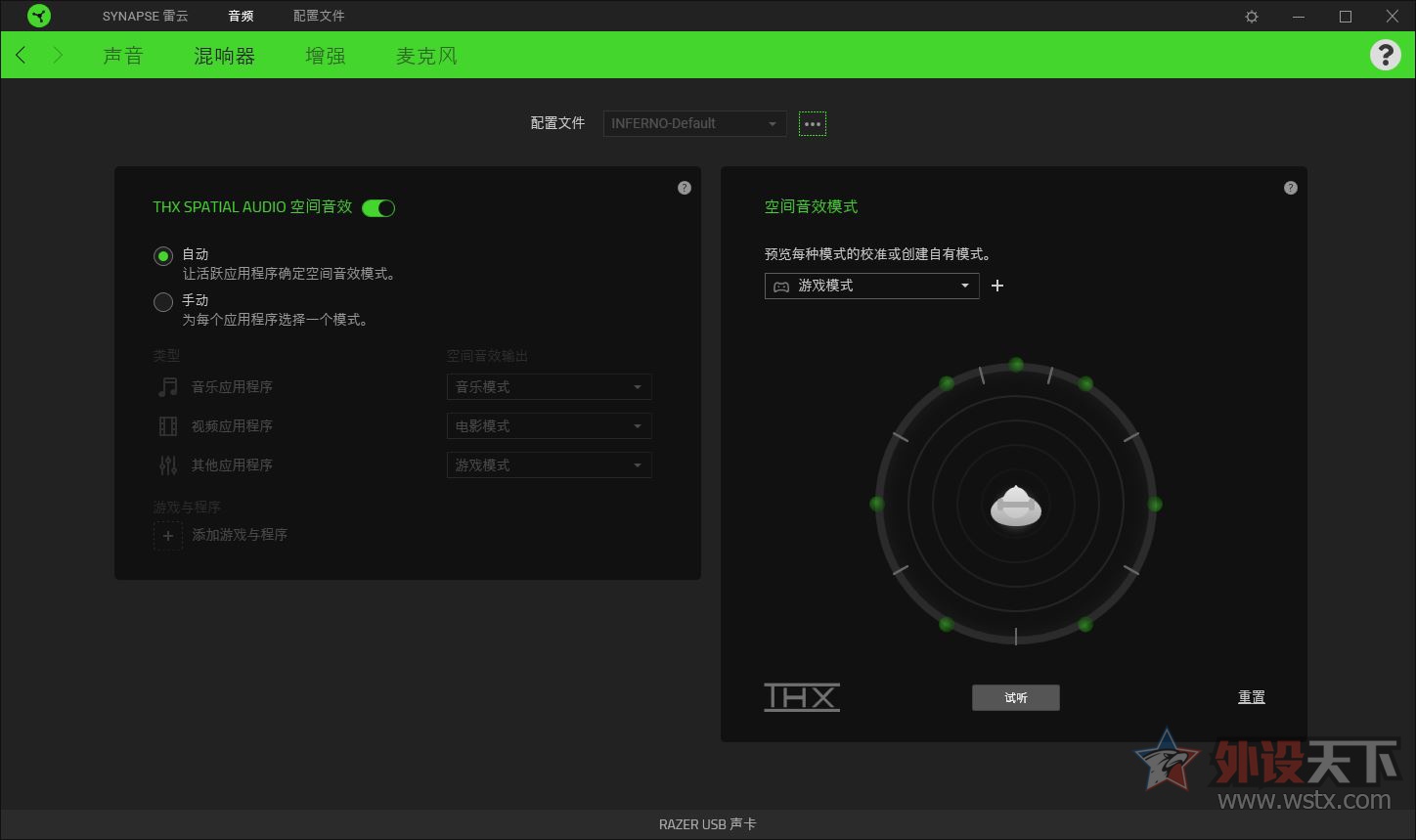Click the 空间音效模式 heading

tap(812, 207)
